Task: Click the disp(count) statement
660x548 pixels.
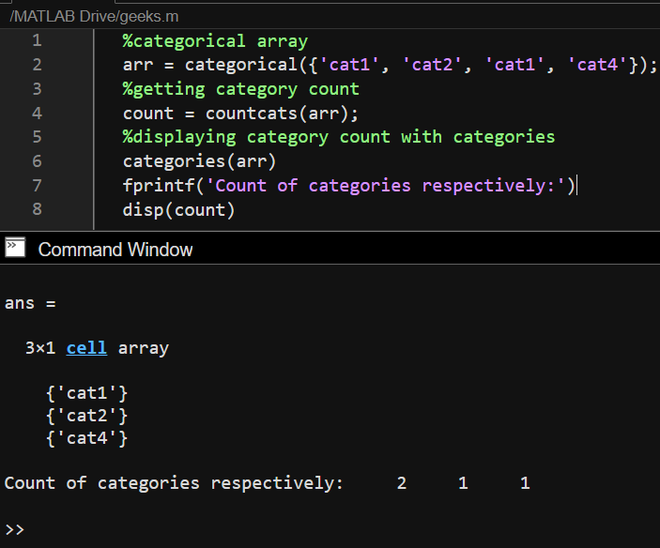Action: [178, 209]
